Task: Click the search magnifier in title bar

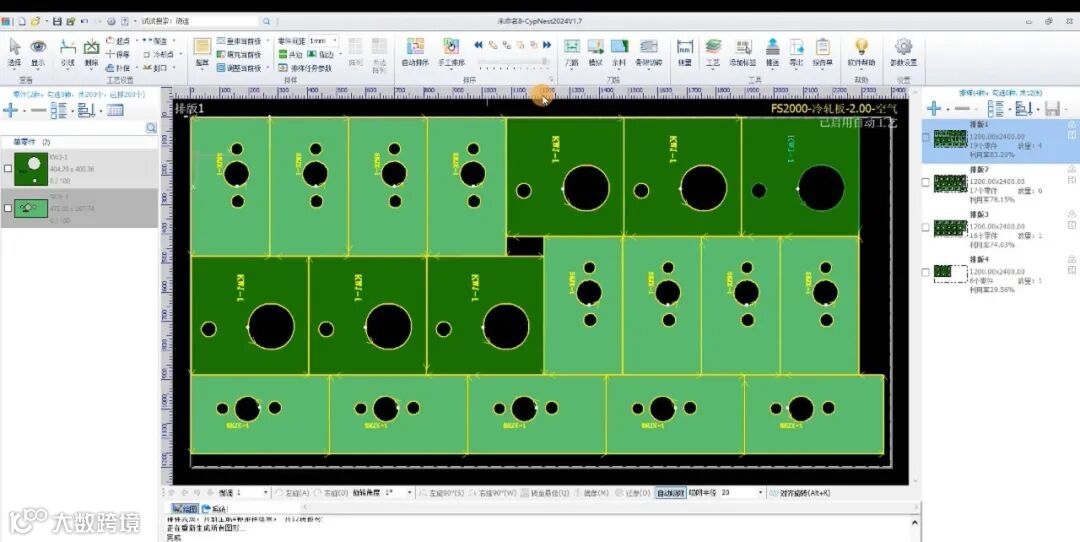Action: (x=267, y=21)
